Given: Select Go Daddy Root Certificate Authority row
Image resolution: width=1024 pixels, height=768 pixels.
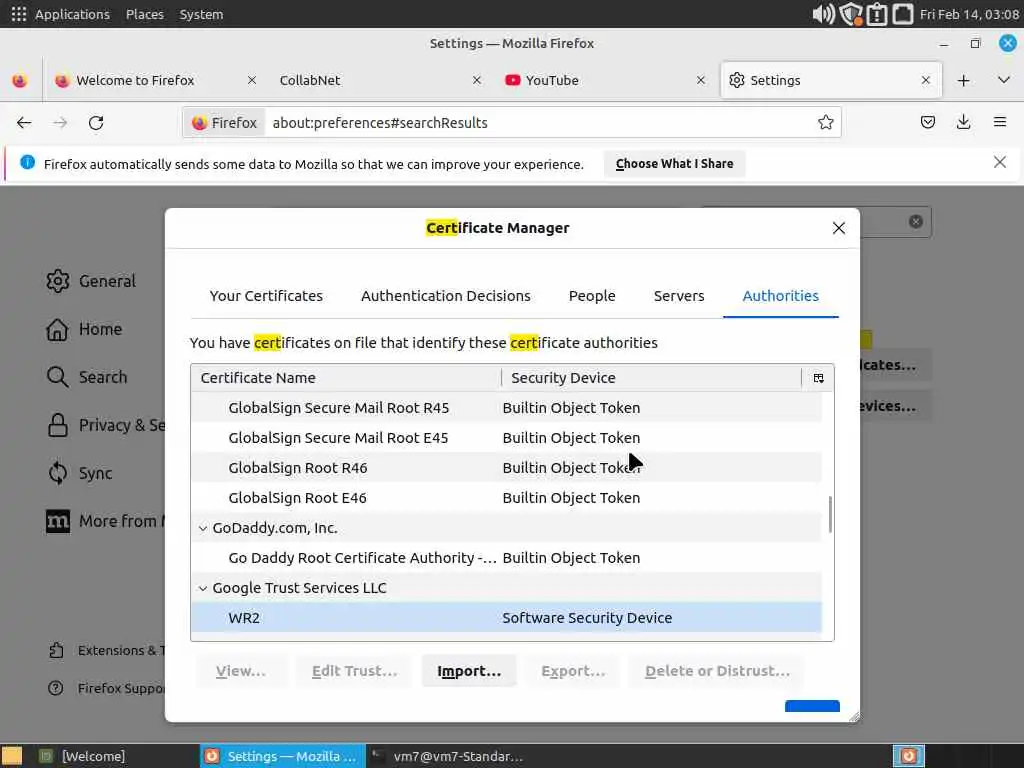Looking at the screenshot, I should pos(506,558).
